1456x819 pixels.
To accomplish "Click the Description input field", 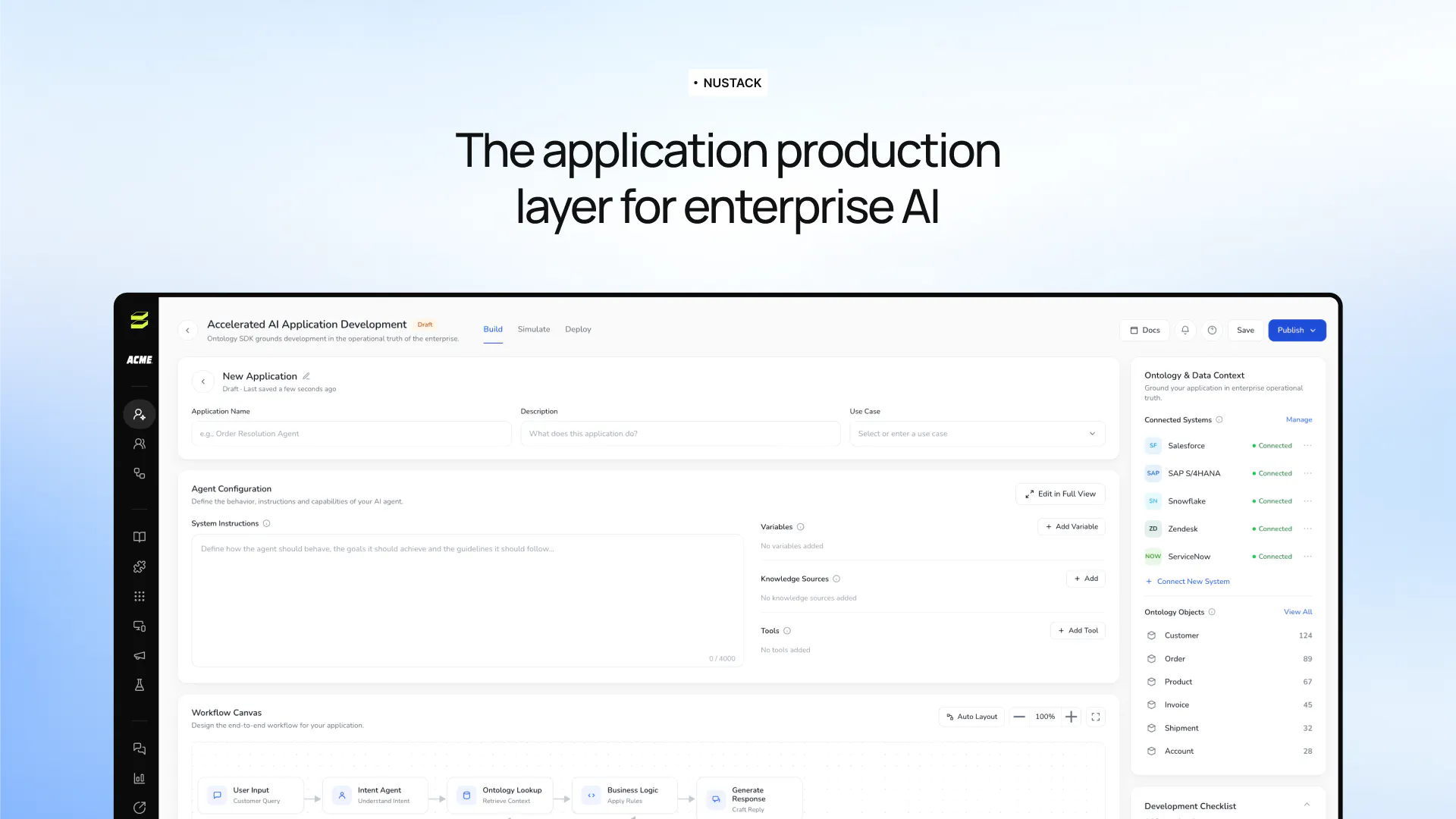I will (x=680, y=434).
